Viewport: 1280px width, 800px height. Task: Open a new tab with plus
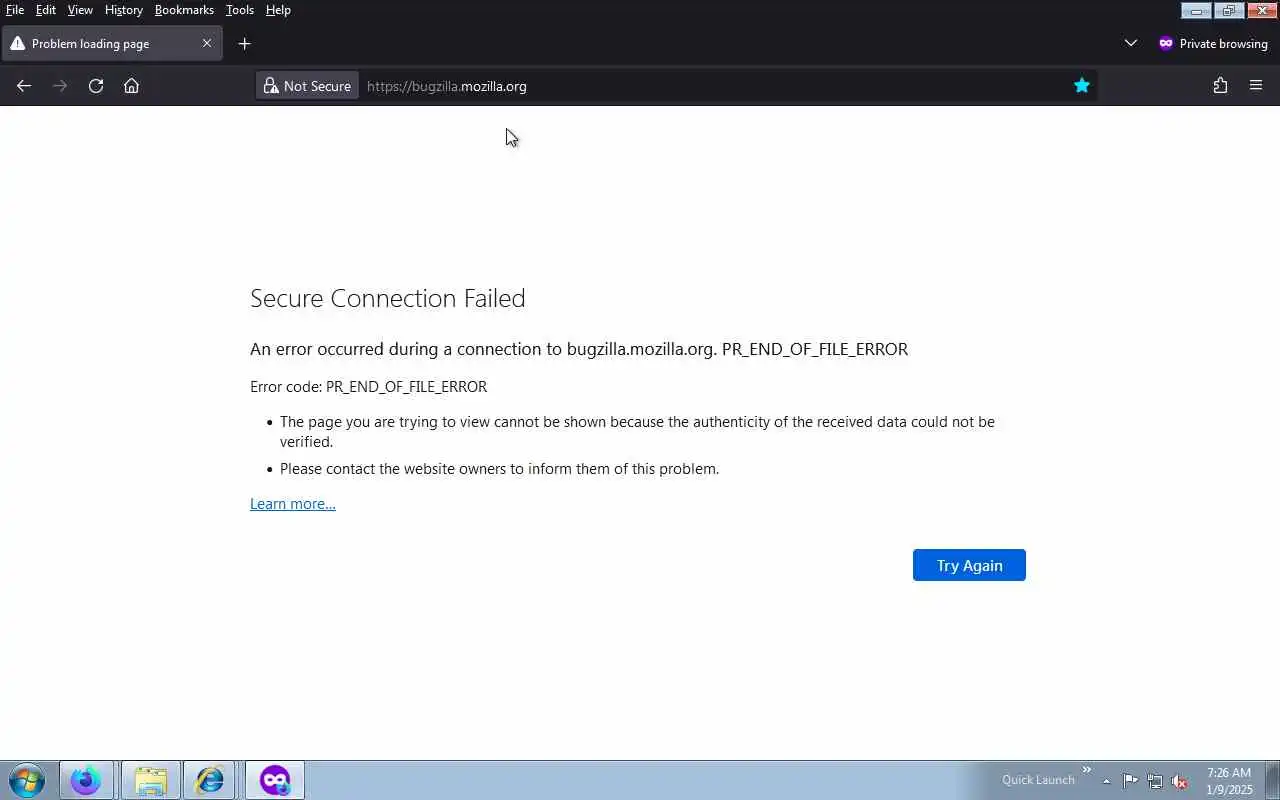tap(244, 44)
